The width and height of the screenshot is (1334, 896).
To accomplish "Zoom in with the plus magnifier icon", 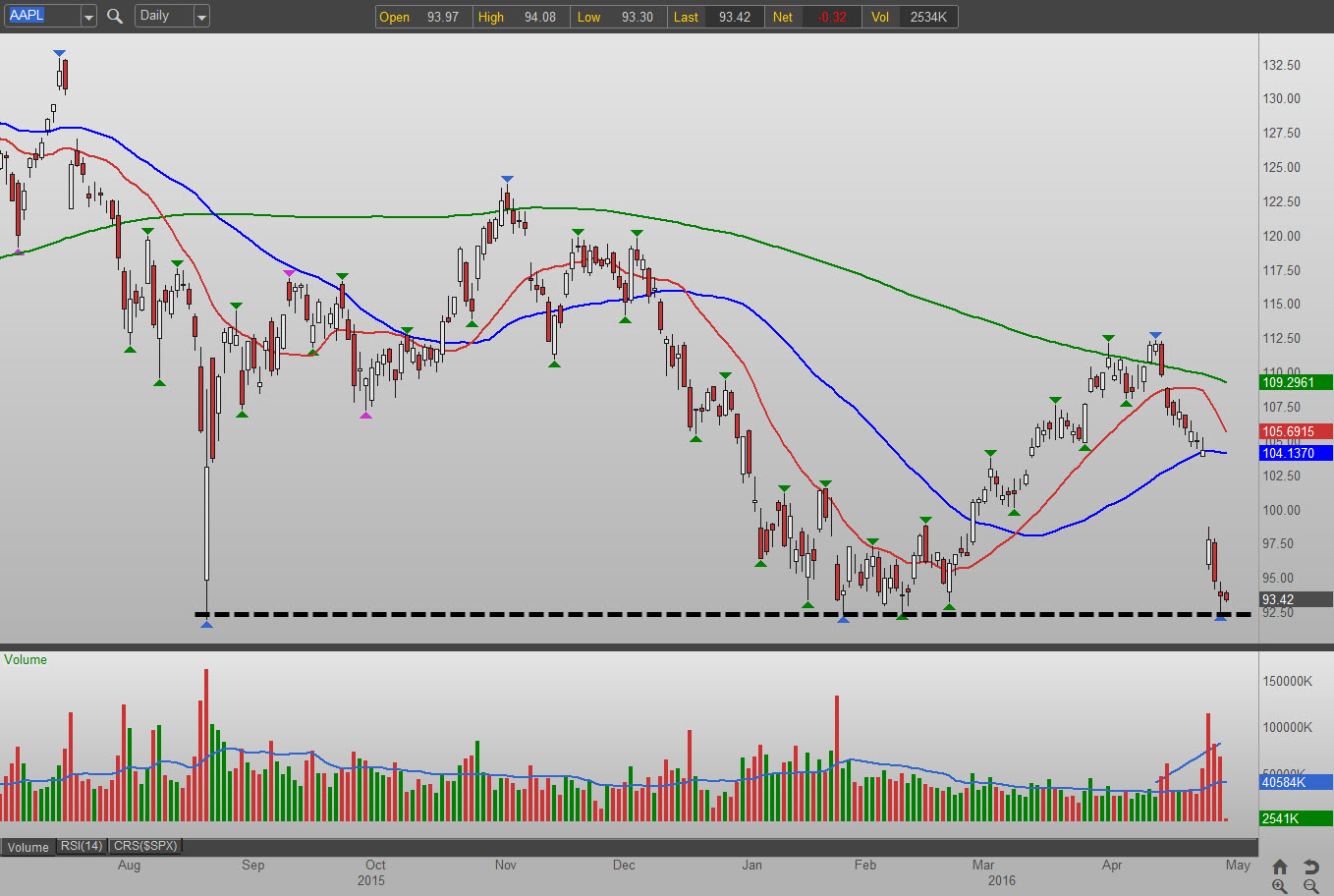I will click(x=1279, y=886).
